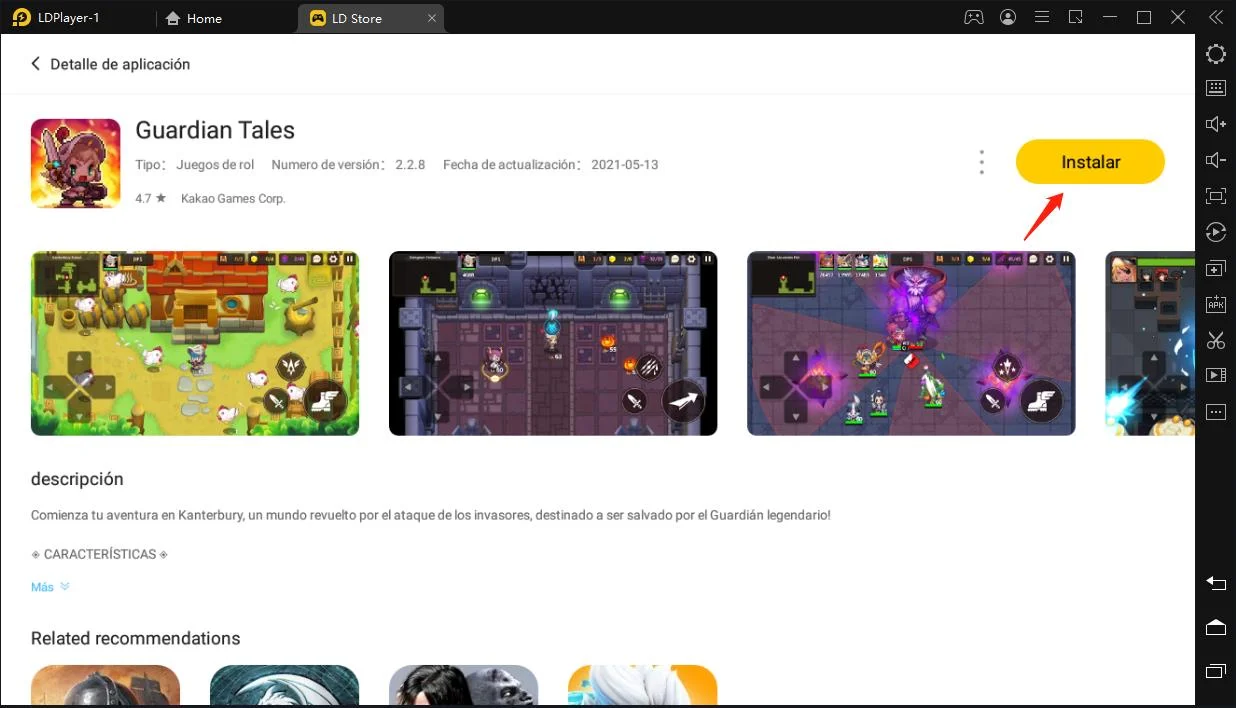Expand description with Más link
The width and height of the screenshot is (1236, 708).
[50, 587]
